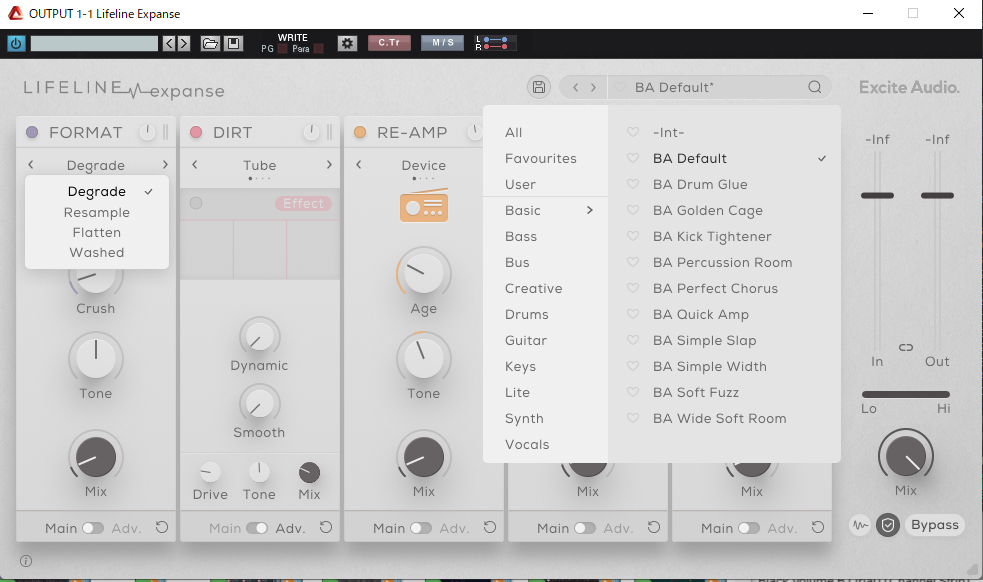Image resolution: width=983 pixels, height=582 pixels.
Task: Favourite the BA Golden Cage heart
Action: [x=633, y=210]
